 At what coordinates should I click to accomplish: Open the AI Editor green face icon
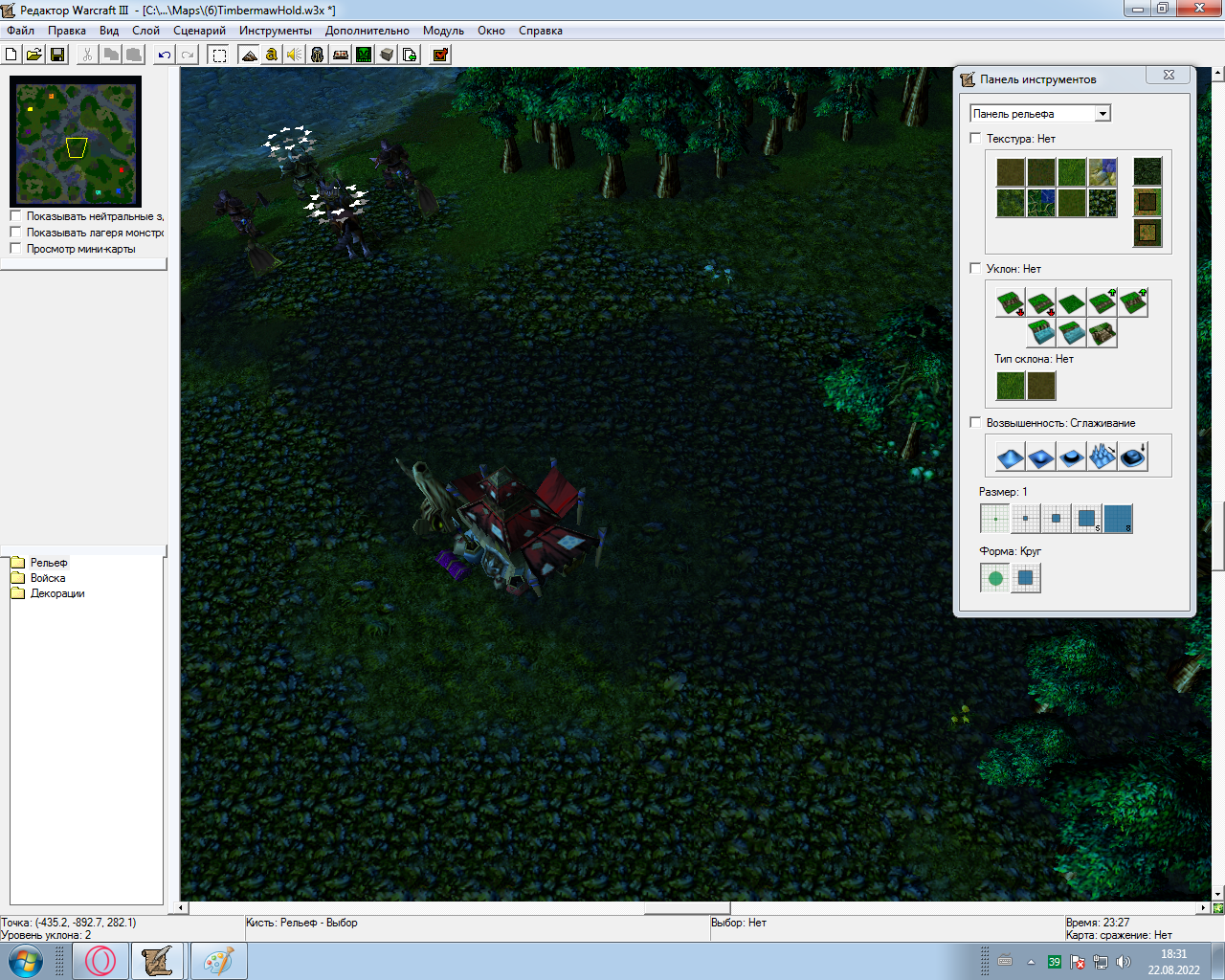[x=364, y=55]
